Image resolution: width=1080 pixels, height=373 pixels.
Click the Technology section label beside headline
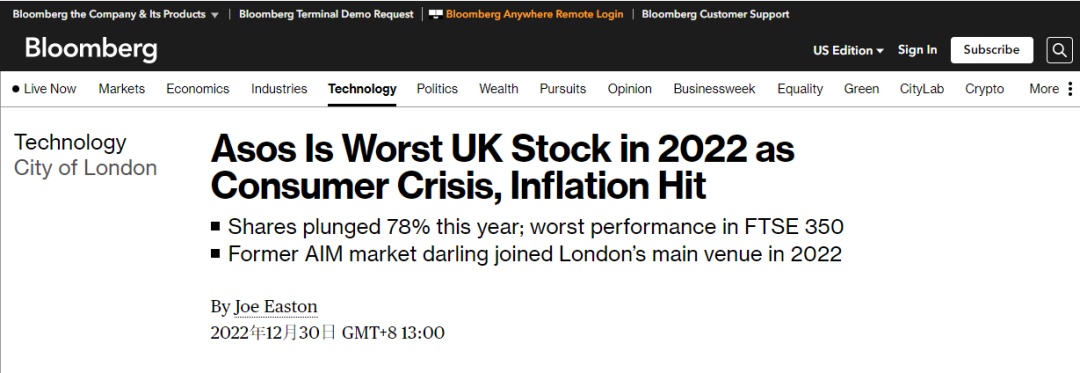[x=70, y=142]
